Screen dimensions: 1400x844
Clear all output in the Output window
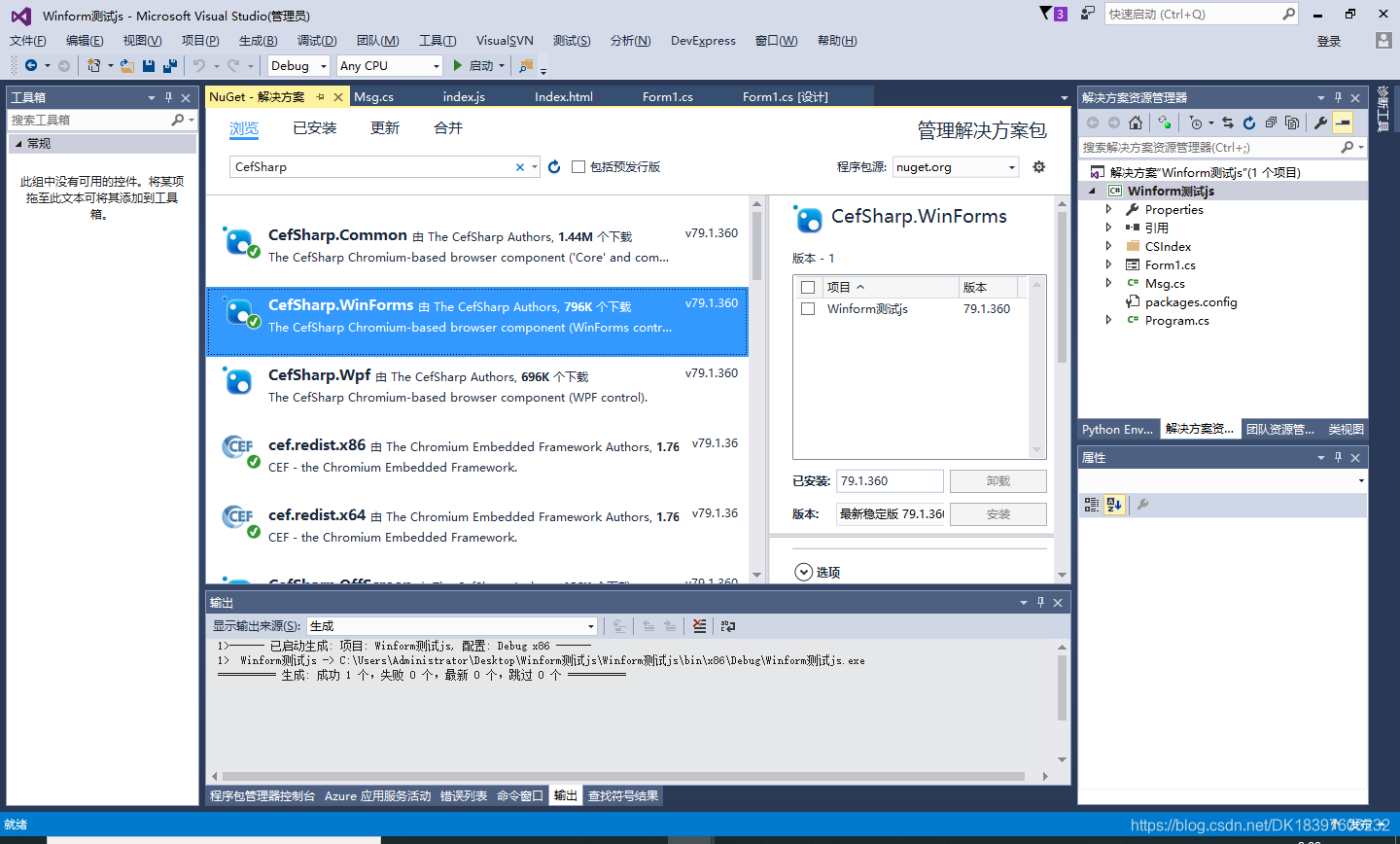tap(699, 625)
